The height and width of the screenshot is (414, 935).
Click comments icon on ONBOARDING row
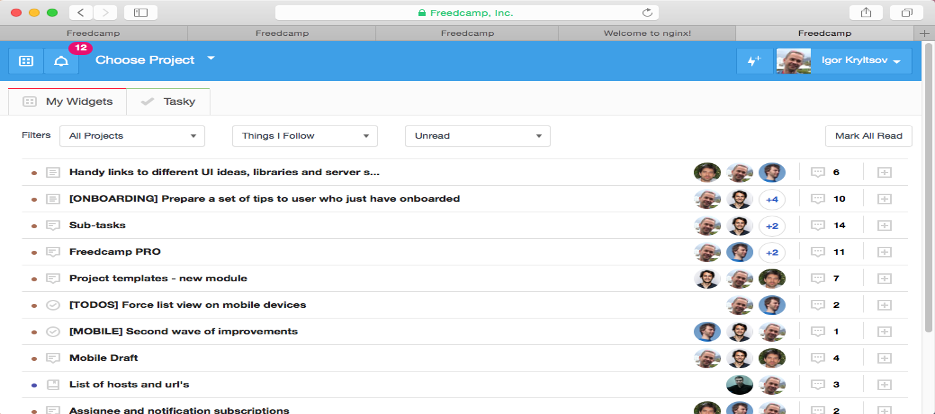[818, 199]
